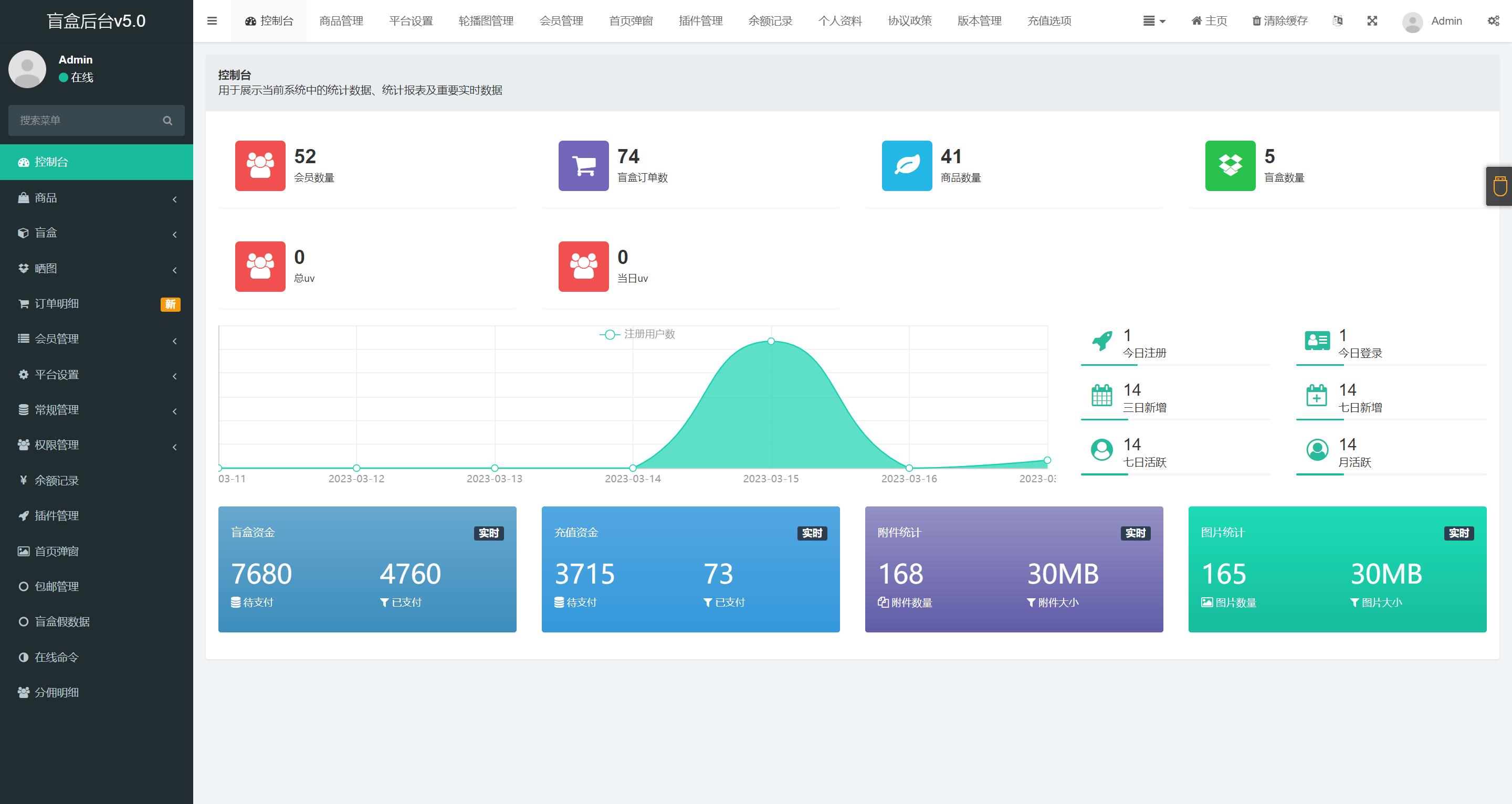
Task: Select 插件管理 sidebar icon
Action: [x=21, y=515]
